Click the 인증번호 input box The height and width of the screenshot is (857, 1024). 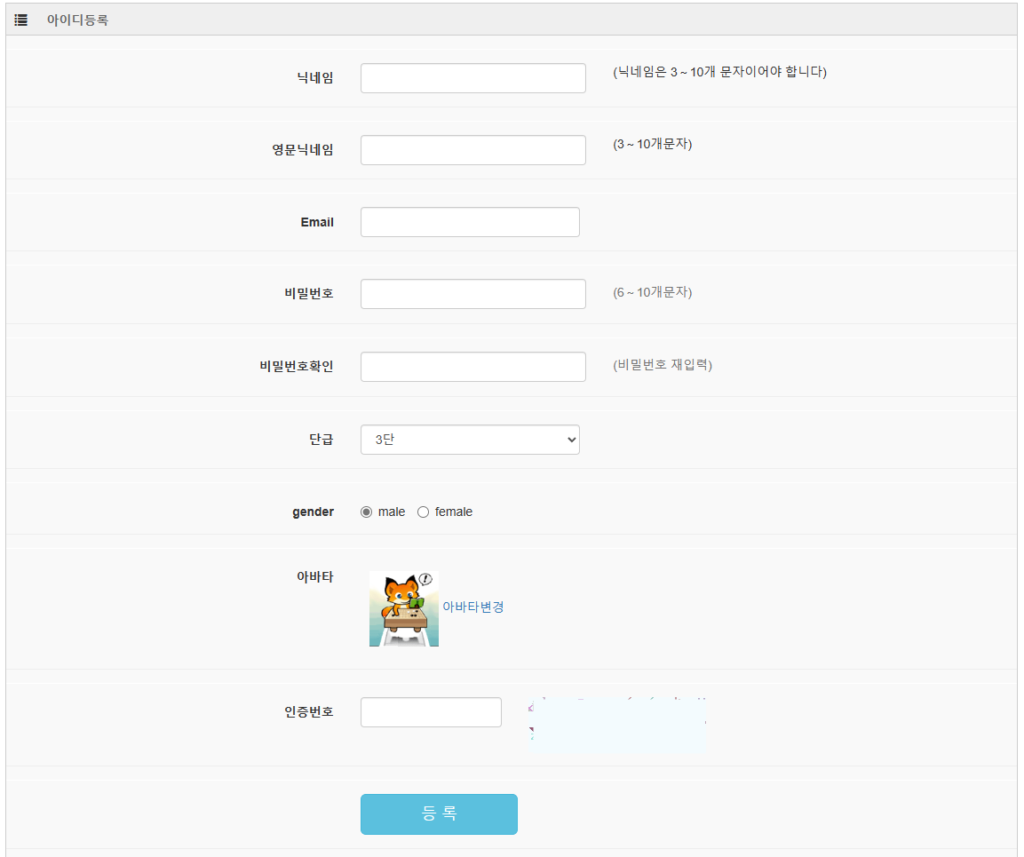pos(431,712)
